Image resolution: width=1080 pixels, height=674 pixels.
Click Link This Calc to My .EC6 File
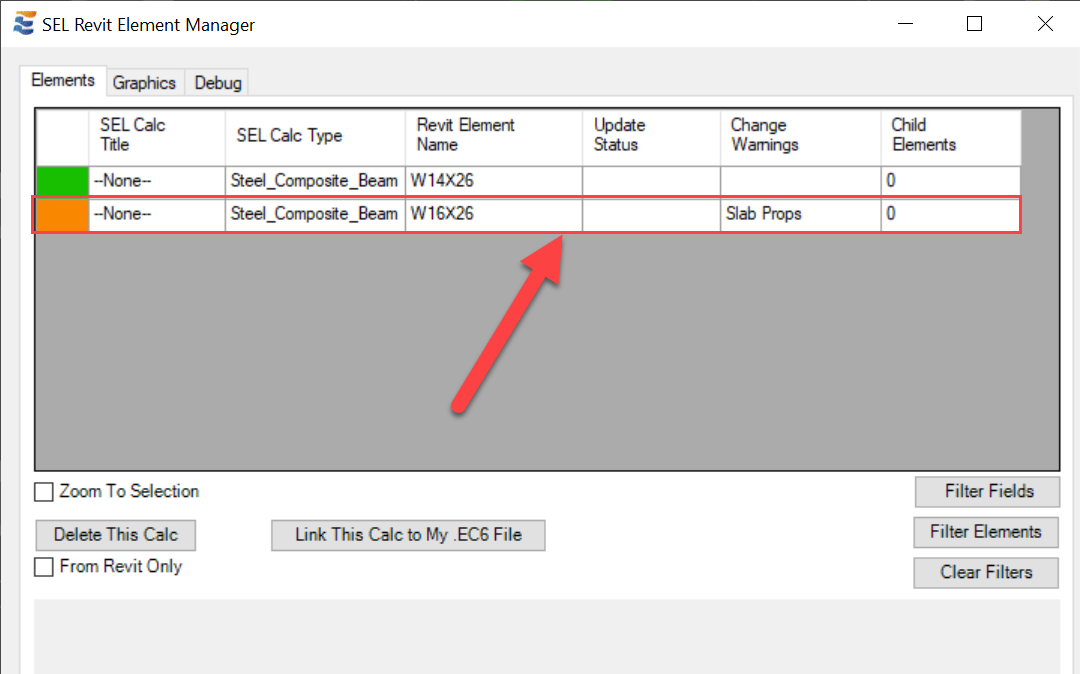(x=408, y=535)
